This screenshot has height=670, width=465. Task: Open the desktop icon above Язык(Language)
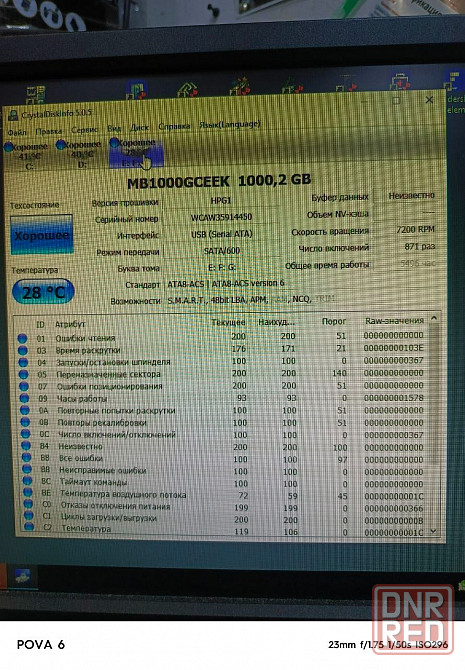(x=240, y=86)
